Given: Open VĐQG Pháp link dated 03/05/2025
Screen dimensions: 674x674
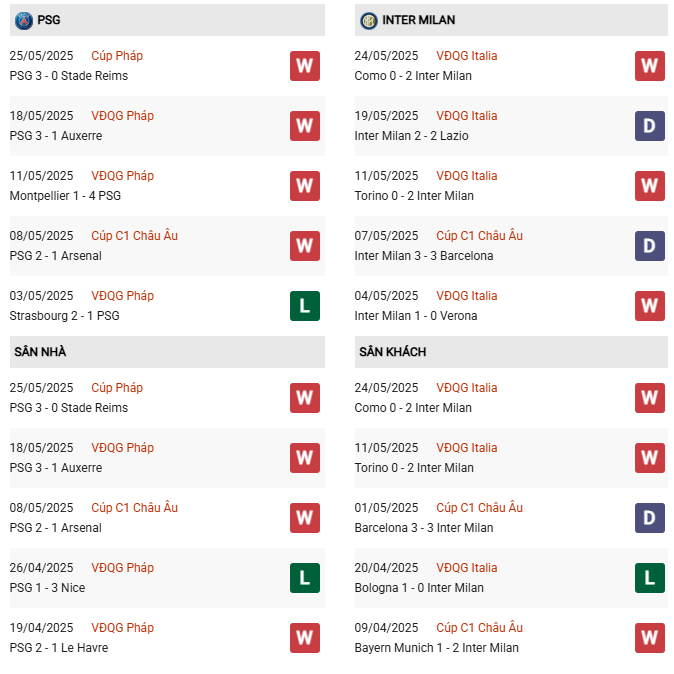Looking at the screenshot, I should pyautogui.click(x=123, y=296).
